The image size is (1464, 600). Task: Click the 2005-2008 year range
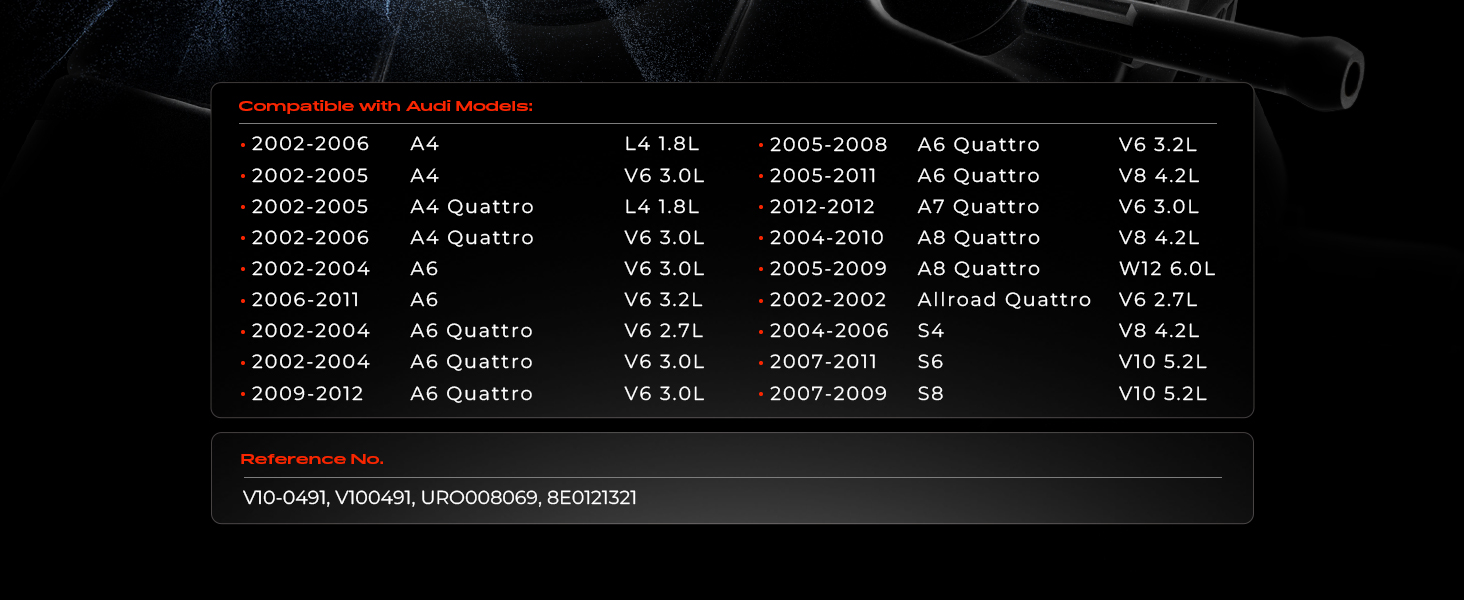point(828,145)
